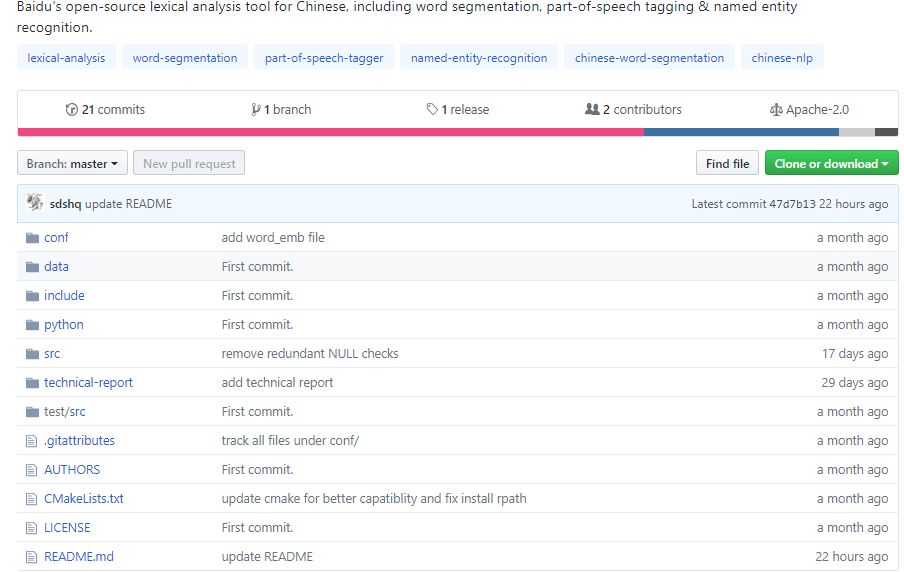
Task: Open the latest commit 47d7b13 link
Action: coord(792,204)
